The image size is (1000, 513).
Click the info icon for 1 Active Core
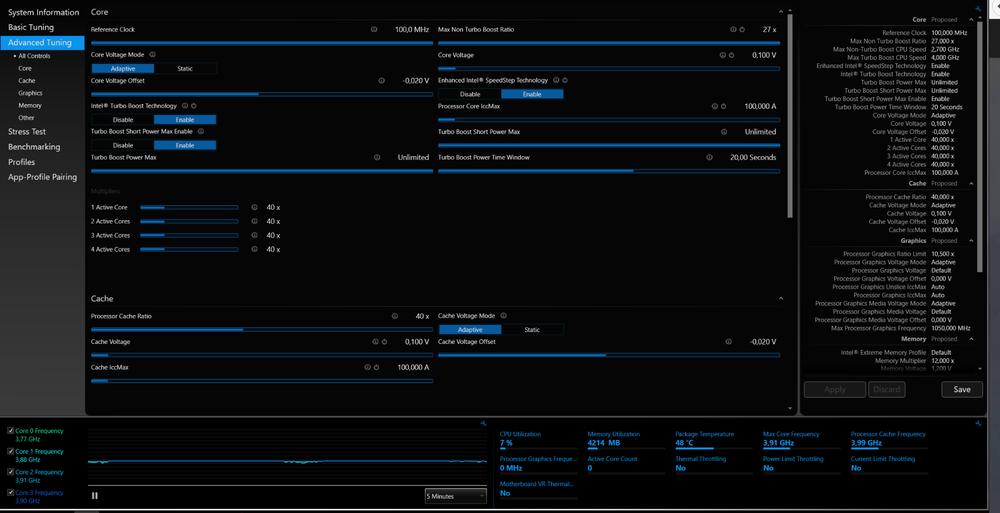coord(254,207)
